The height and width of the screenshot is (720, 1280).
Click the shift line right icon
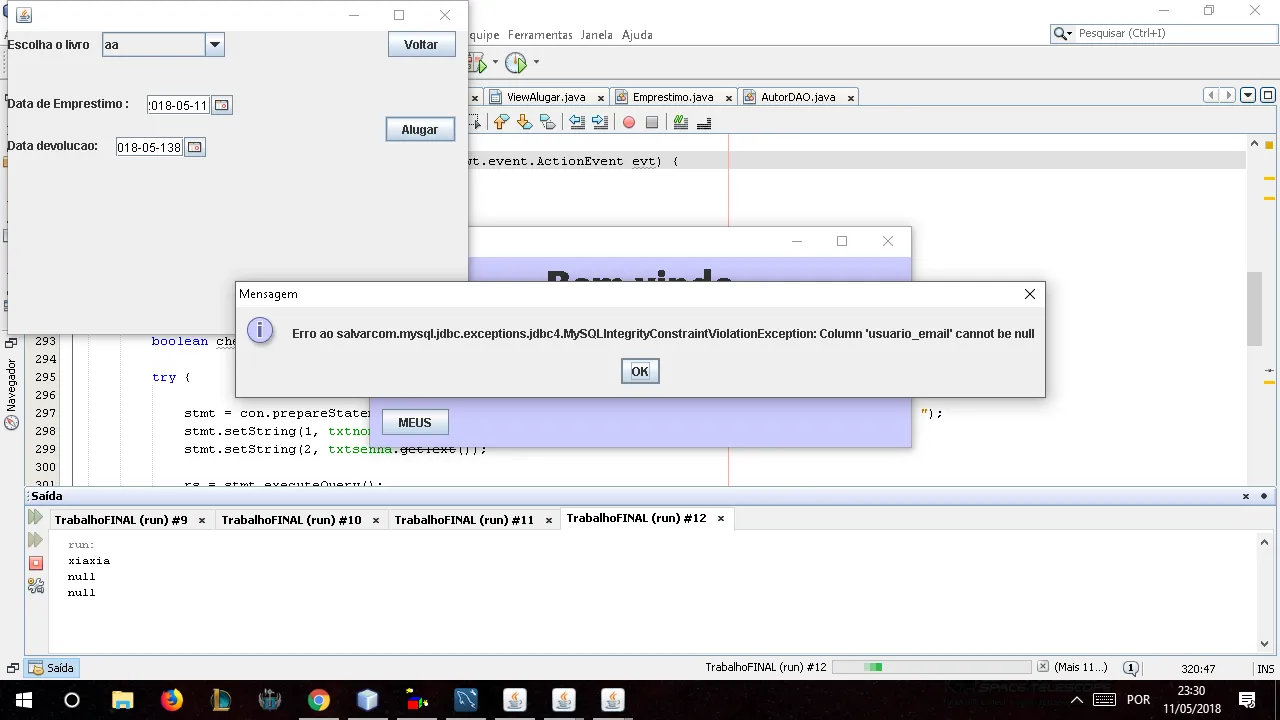(600, 122)
